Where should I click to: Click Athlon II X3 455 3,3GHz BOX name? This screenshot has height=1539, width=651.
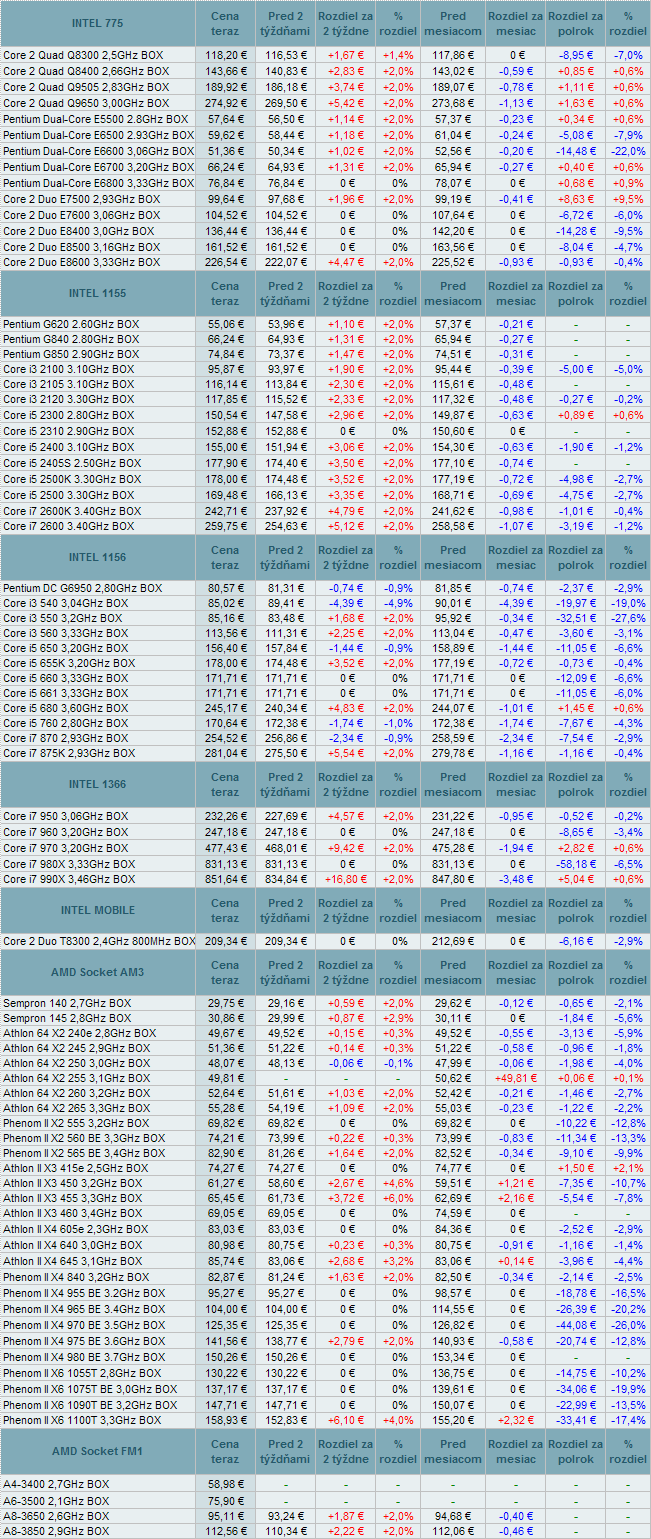point(74,1198)
